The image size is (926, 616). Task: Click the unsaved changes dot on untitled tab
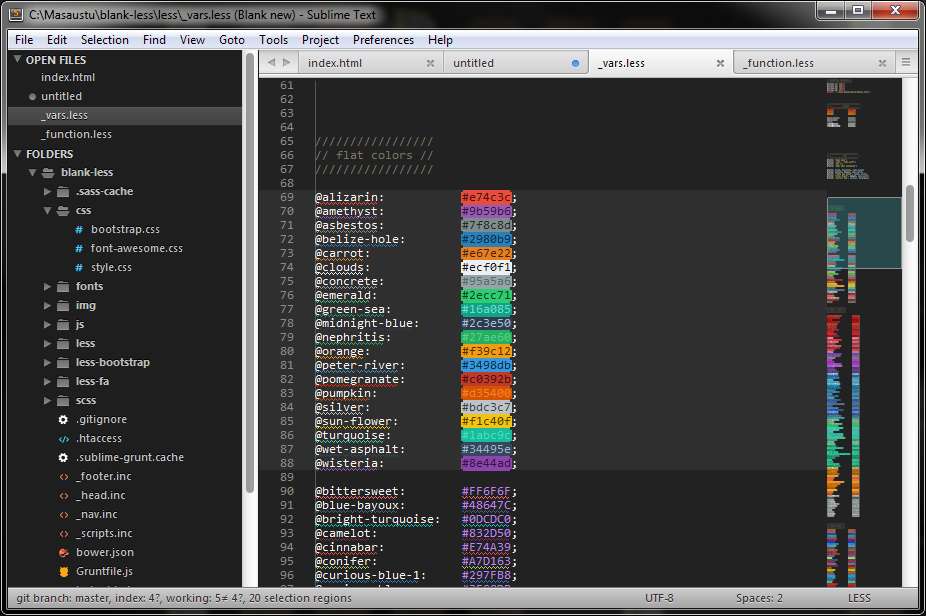click(577, 61)
